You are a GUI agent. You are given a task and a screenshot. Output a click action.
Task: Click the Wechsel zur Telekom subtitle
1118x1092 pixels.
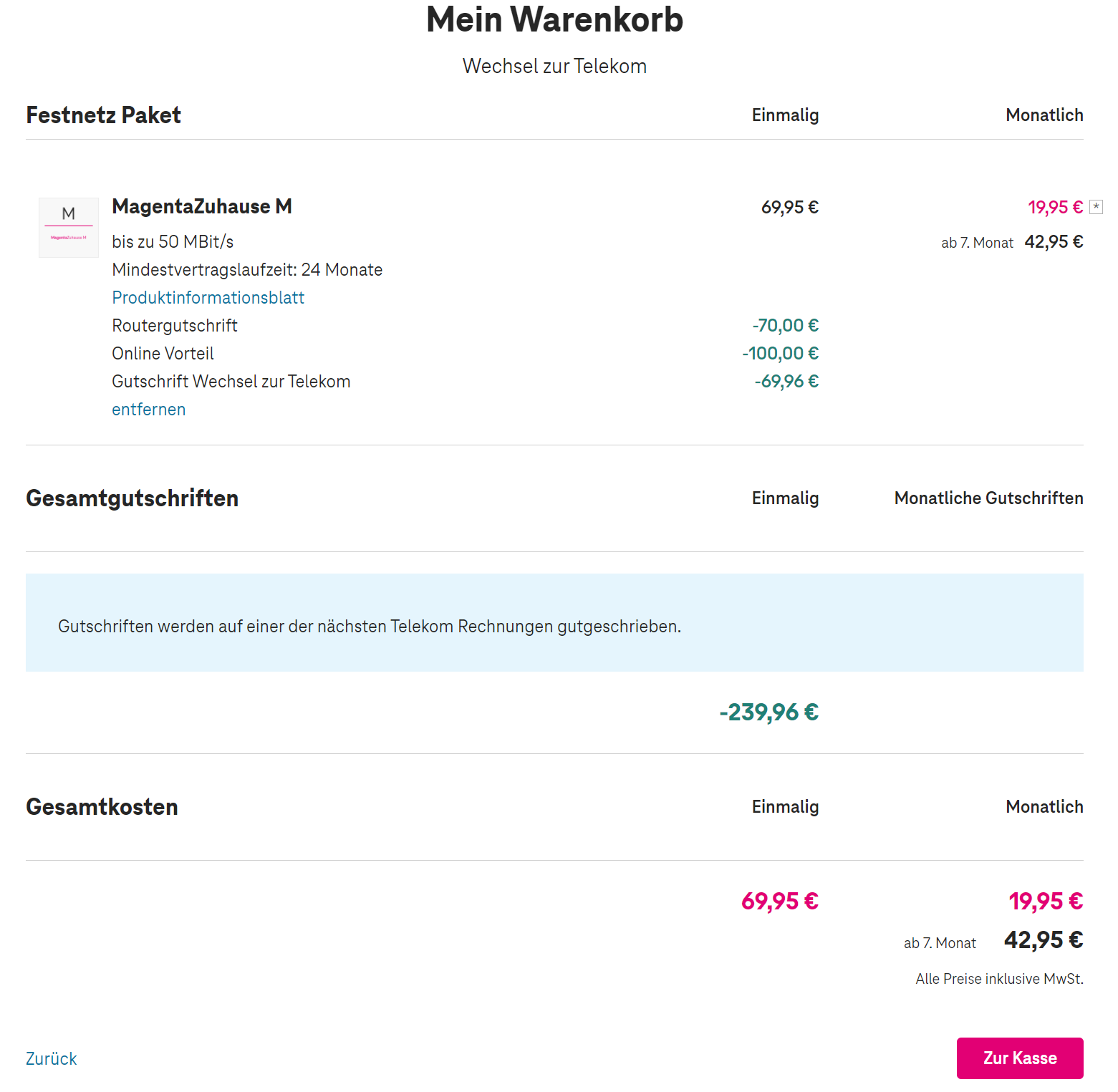(x=555, y=67)
